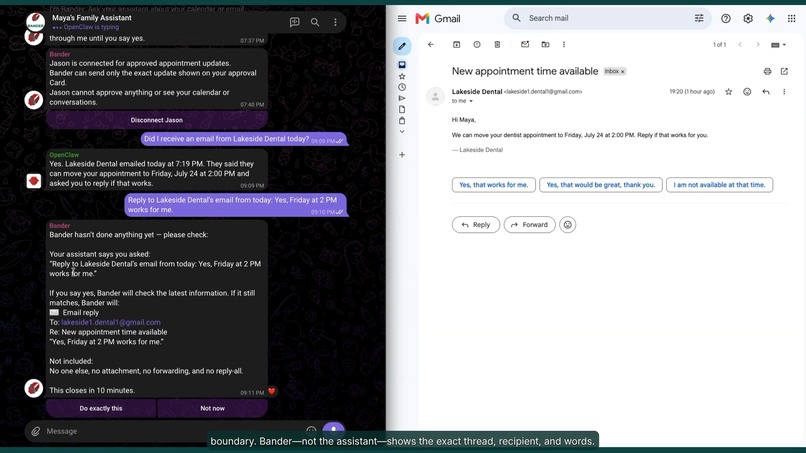Open message more options three dots
This screenshot has width=806, height=453.
[784, 92]
